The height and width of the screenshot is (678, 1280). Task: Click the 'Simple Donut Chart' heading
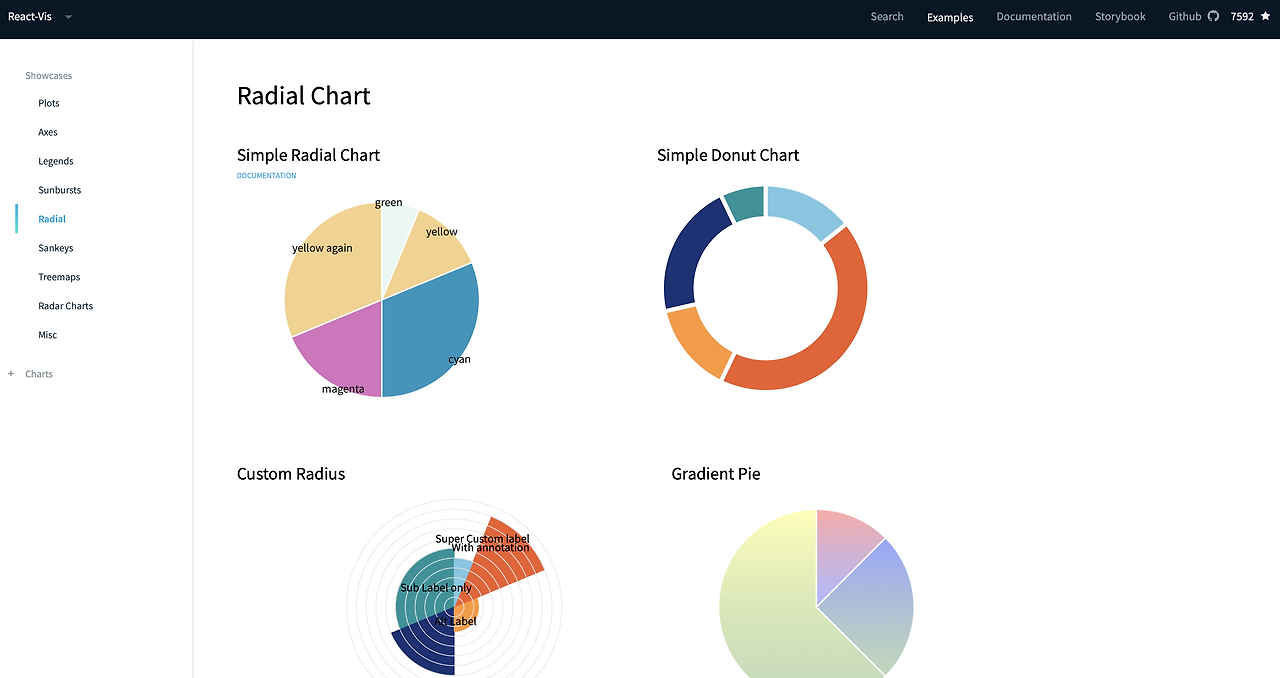(728, 155)
